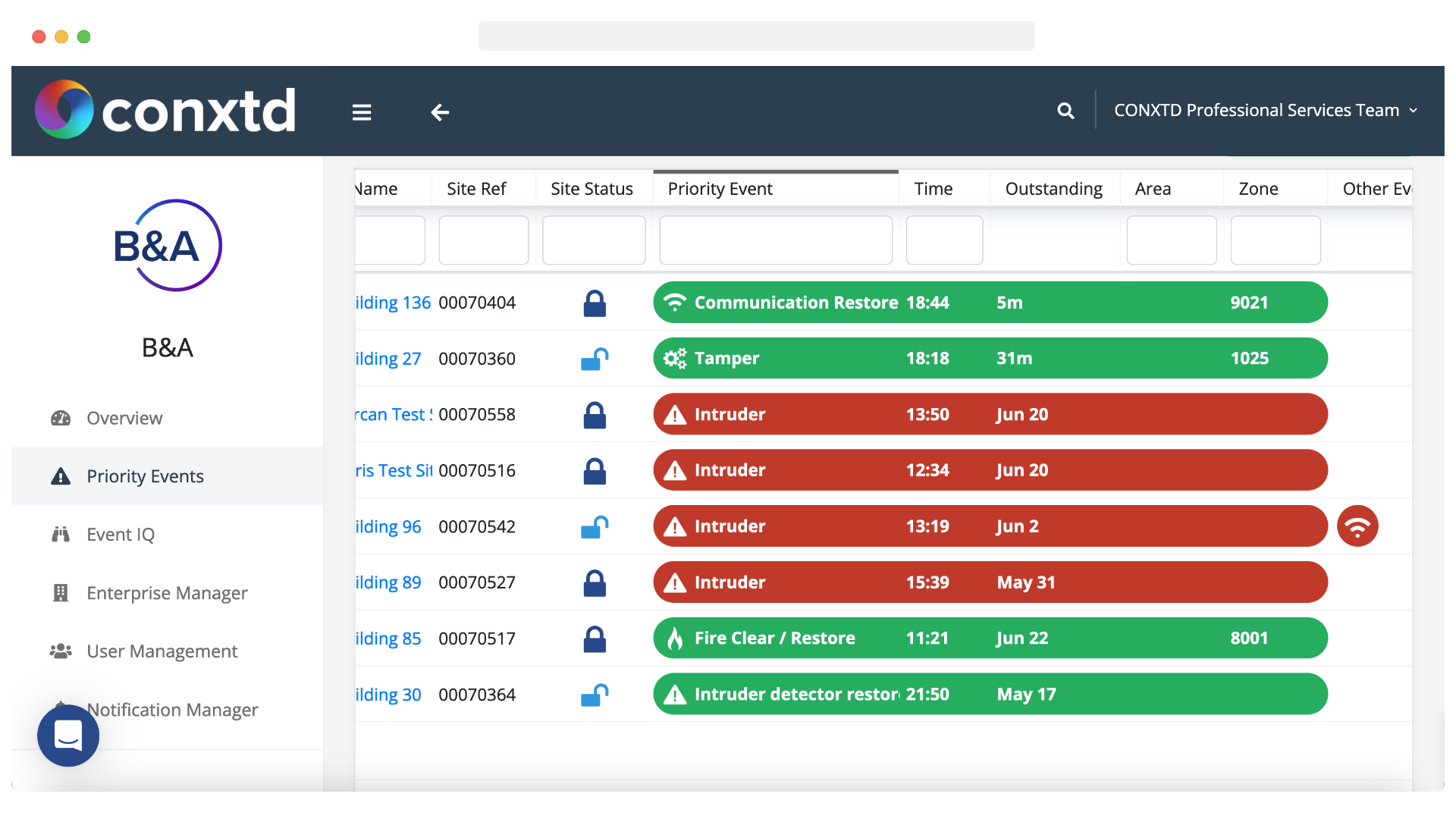Viewport: 1456px width, 819px height.
Task: Toggle the open padlock on Building 27's row
Action: (595, 358)
